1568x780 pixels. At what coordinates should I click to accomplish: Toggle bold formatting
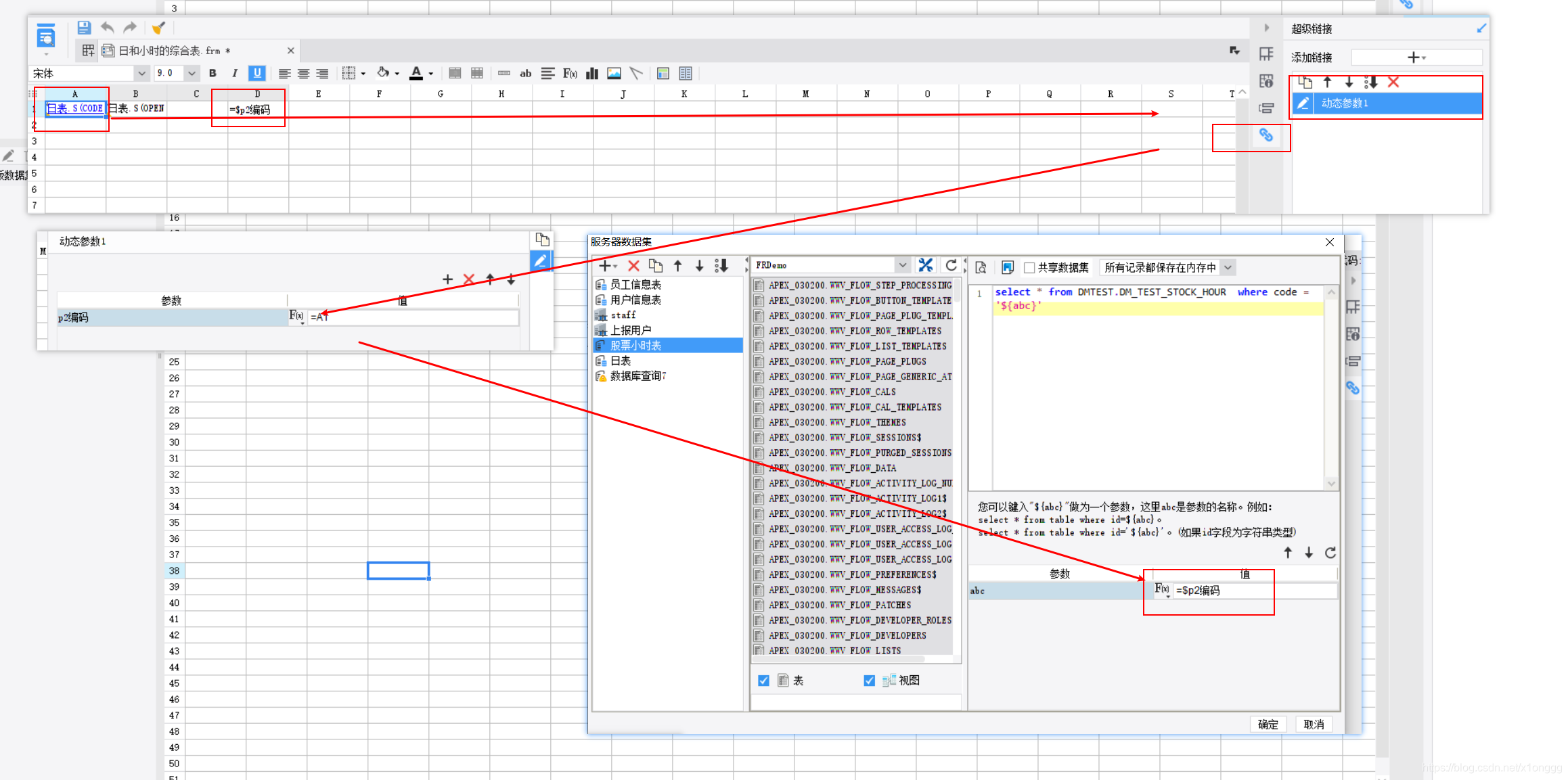(x=212, y=73)
